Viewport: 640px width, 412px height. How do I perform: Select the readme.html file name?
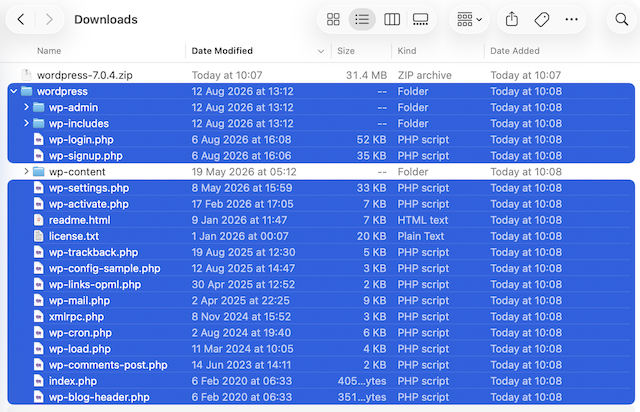tap(80, 220)
